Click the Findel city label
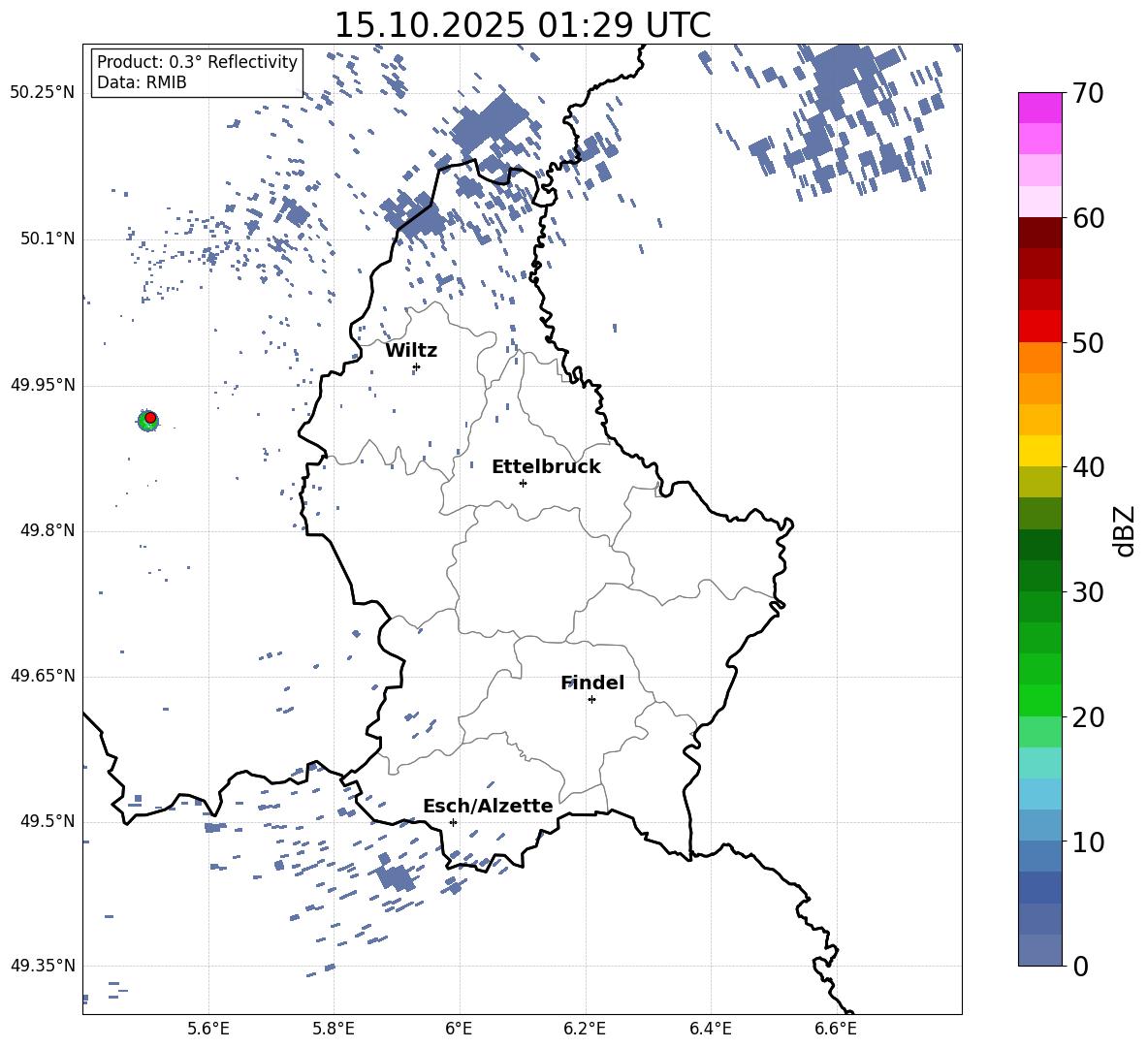The width and height of the screenshot is (1148, 1048). [592, 683]
